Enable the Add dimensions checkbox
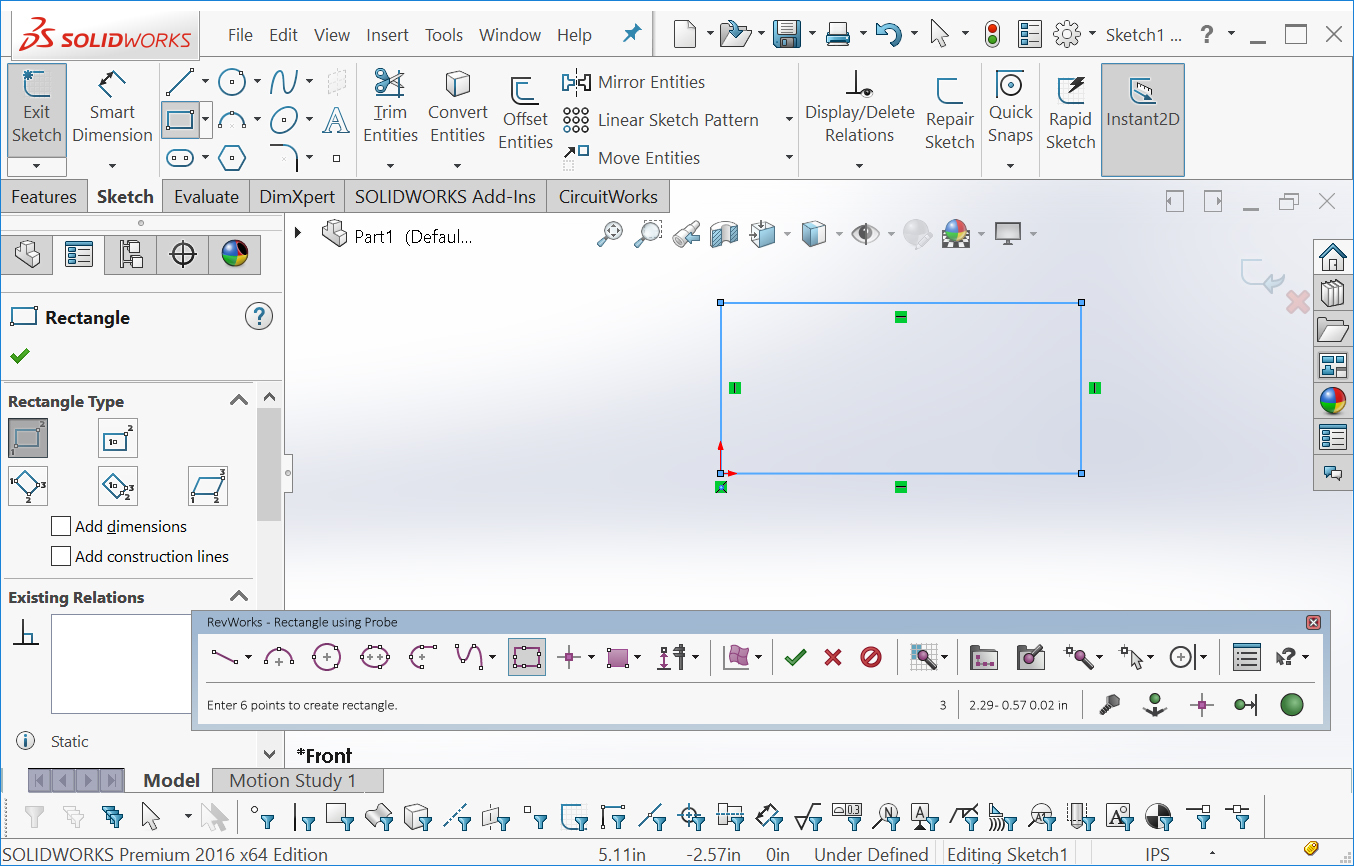The height and width of the screenshot is (866, 1354). [62, 526]
